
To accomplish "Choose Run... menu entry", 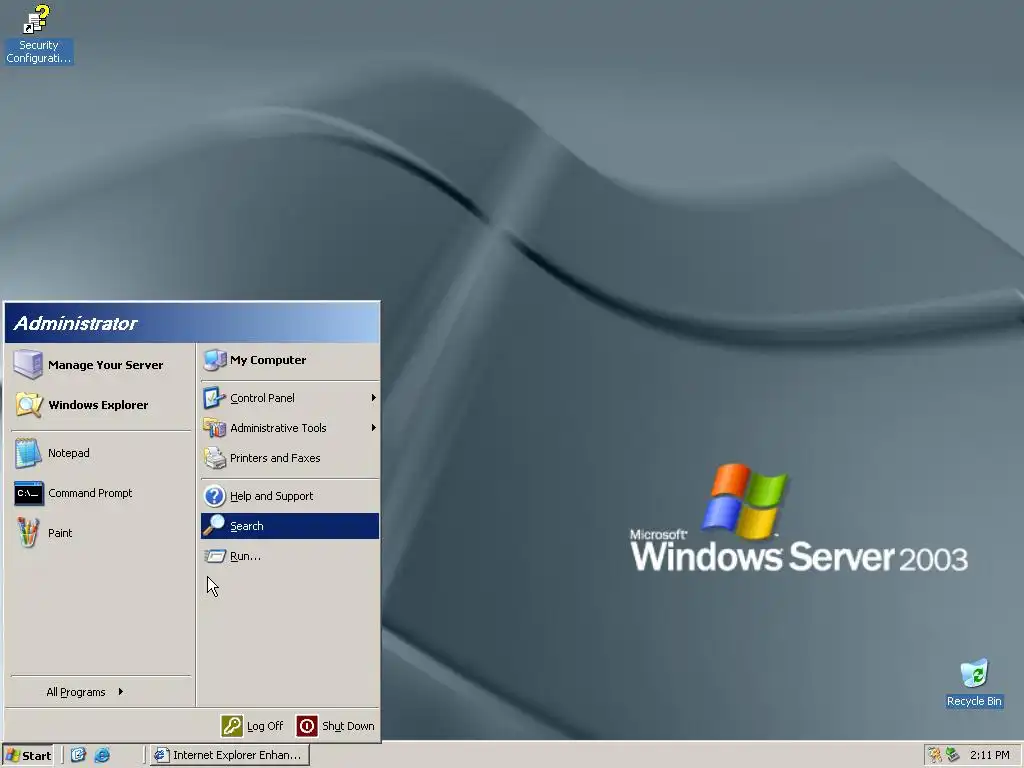I will 290,556.
